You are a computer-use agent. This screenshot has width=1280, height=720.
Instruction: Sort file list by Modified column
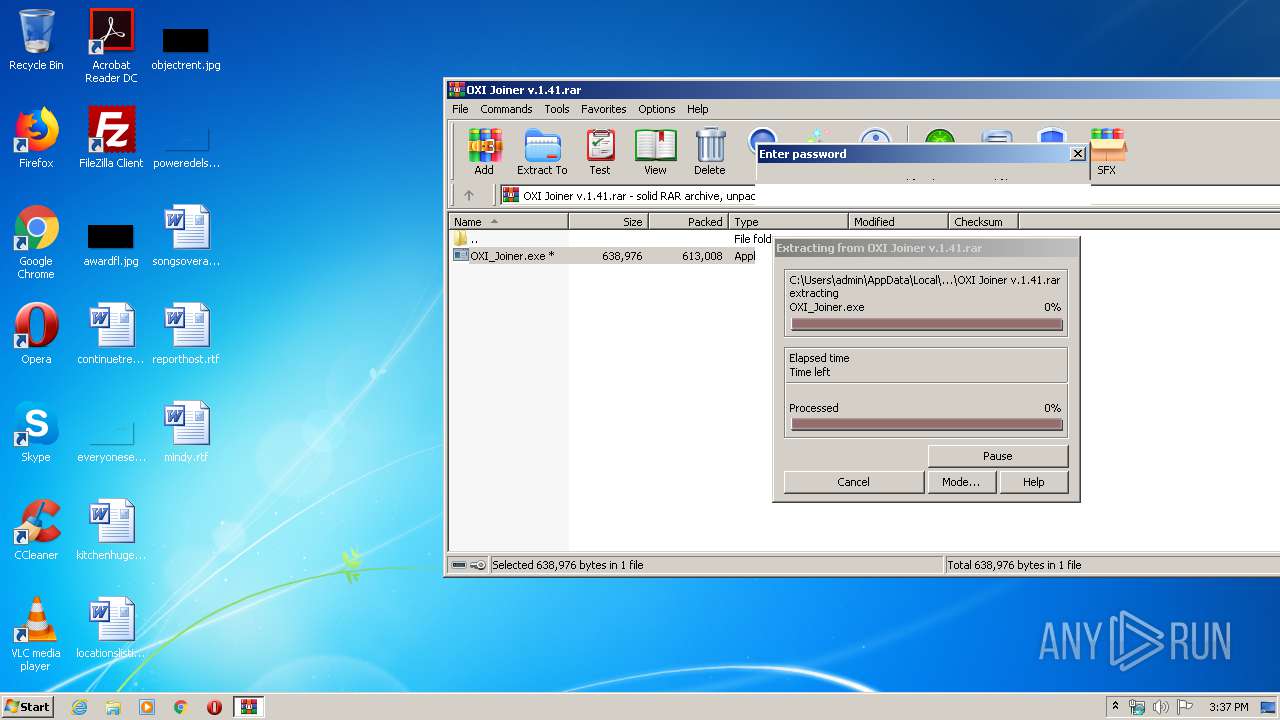point(899,222)
